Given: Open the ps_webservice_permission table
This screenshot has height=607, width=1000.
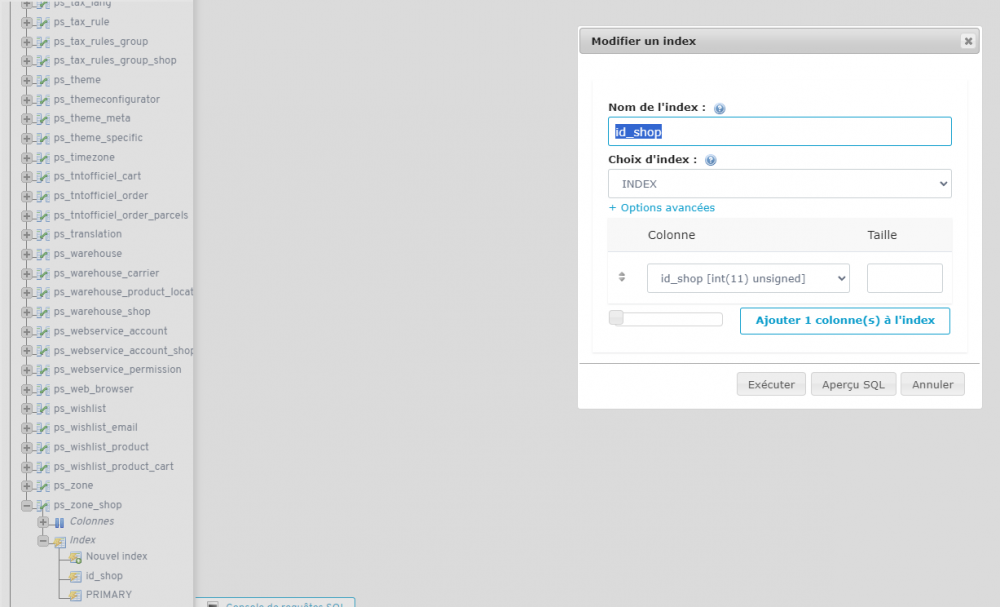Looking at the screenshot, I should point(117,370).
